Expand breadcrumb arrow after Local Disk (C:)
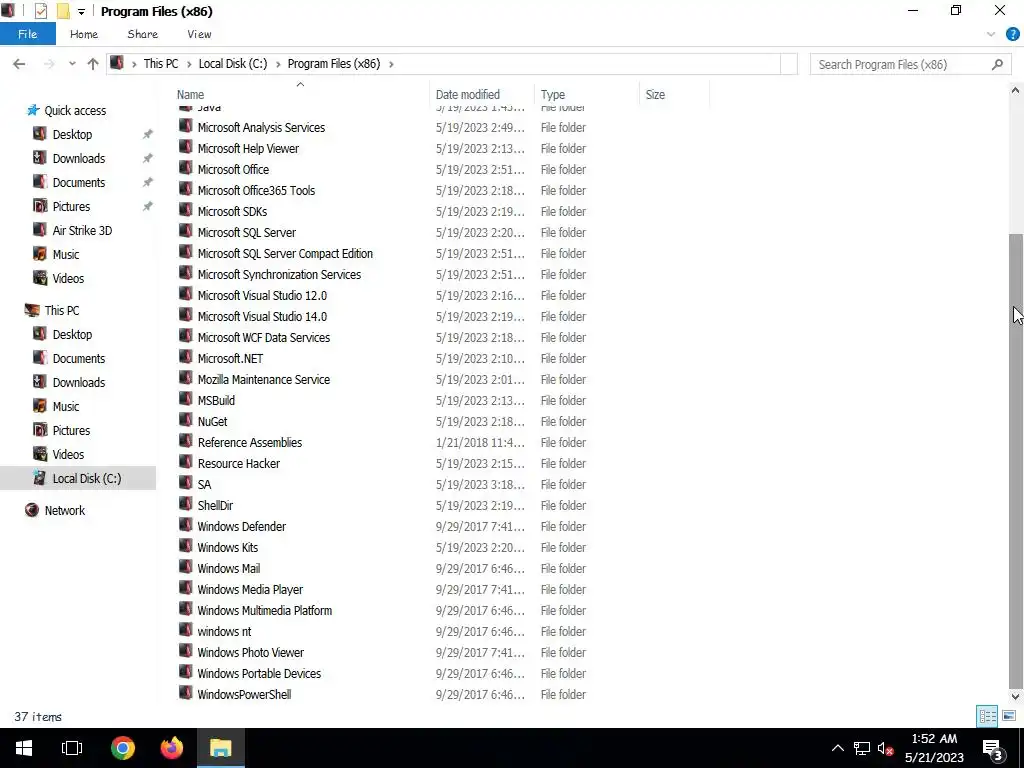This screenshot has height=768, width=1024. [x=278, y=64]
